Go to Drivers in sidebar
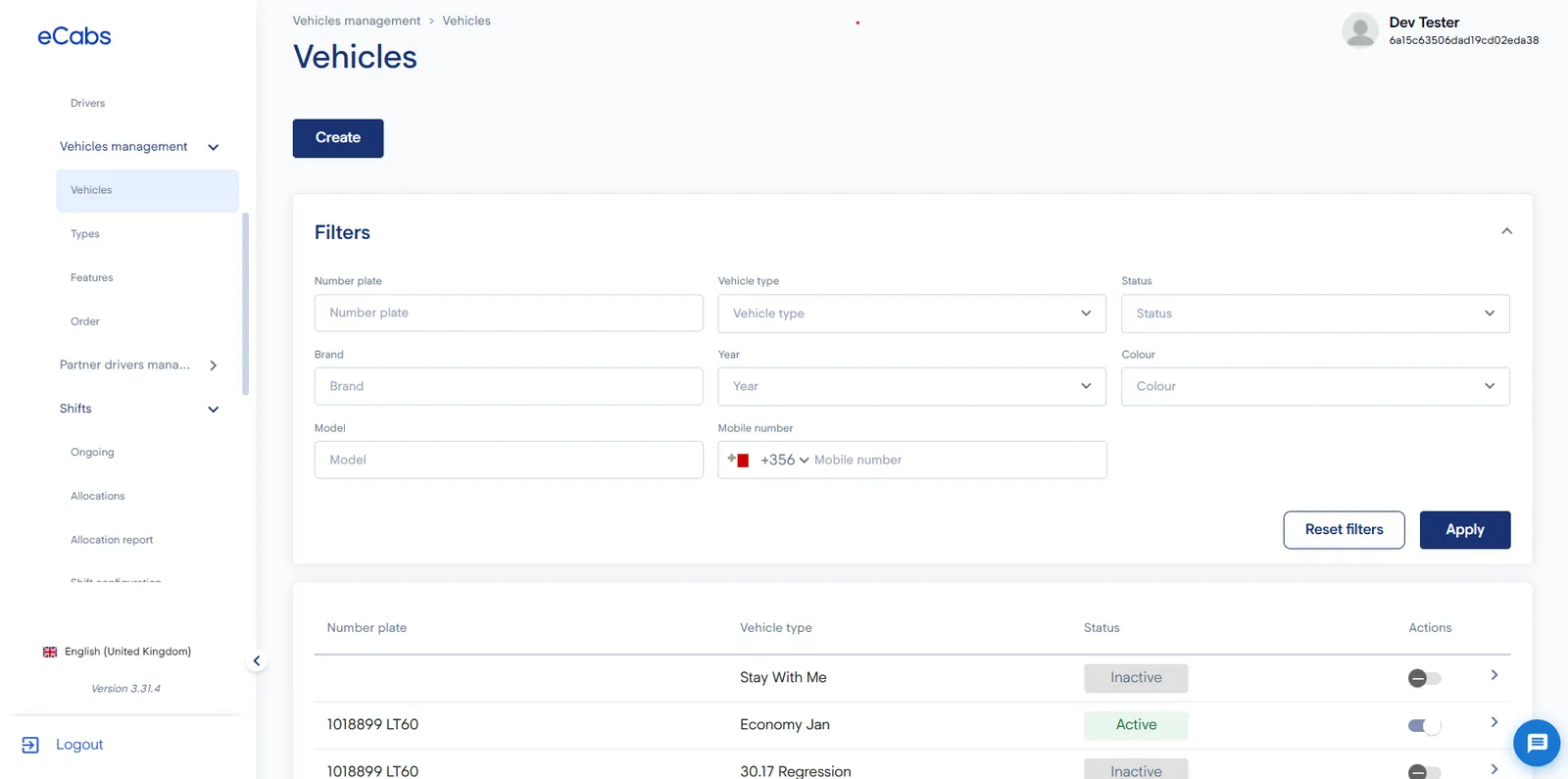 pos(87,103)
